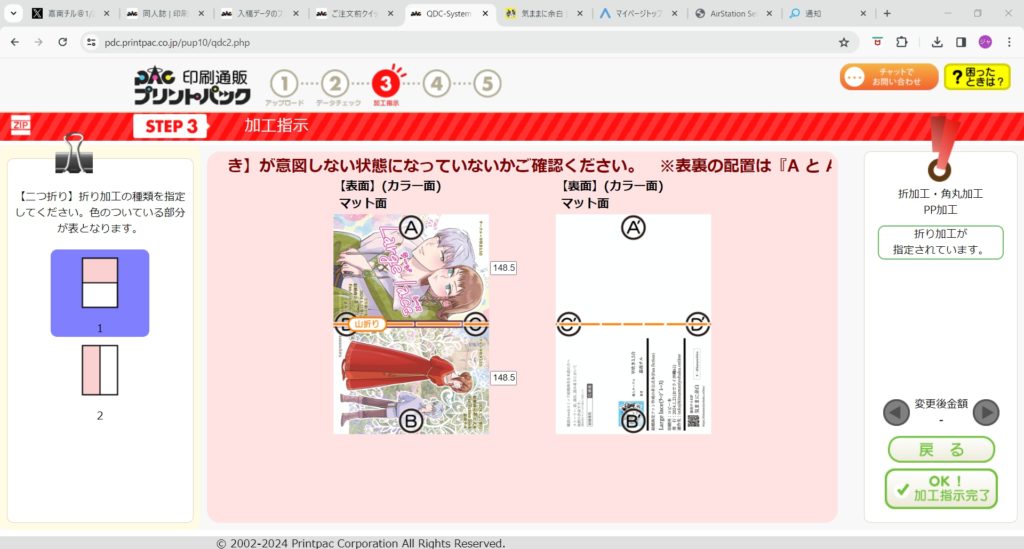The height and width of the screenshot is (549, 1024).
Task: Click the ZIP icon in the red bar
Action: coord(20,125)
